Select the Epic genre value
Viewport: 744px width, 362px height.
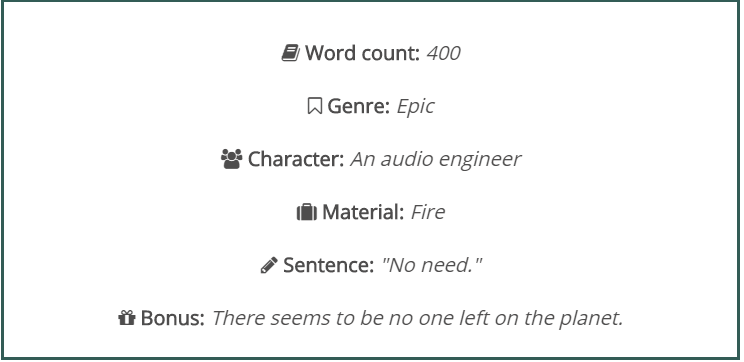(x=415, y=106)
